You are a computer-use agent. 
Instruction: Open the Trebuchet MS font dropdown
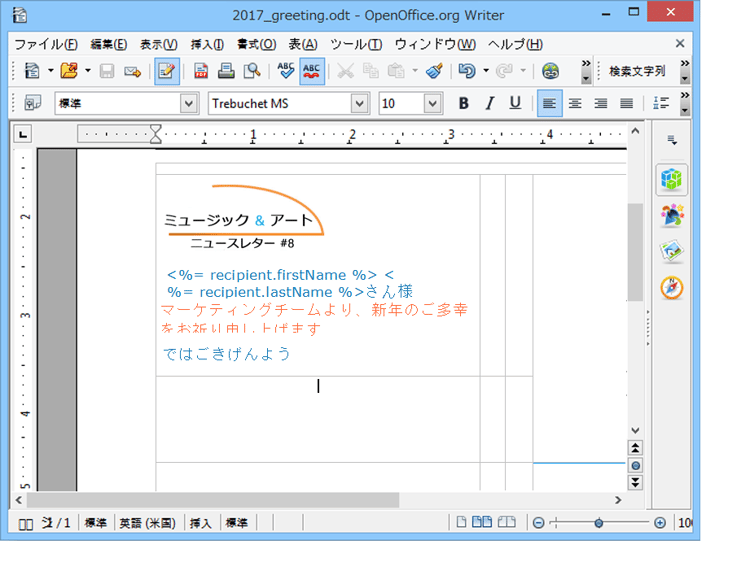tap(360, 103)
